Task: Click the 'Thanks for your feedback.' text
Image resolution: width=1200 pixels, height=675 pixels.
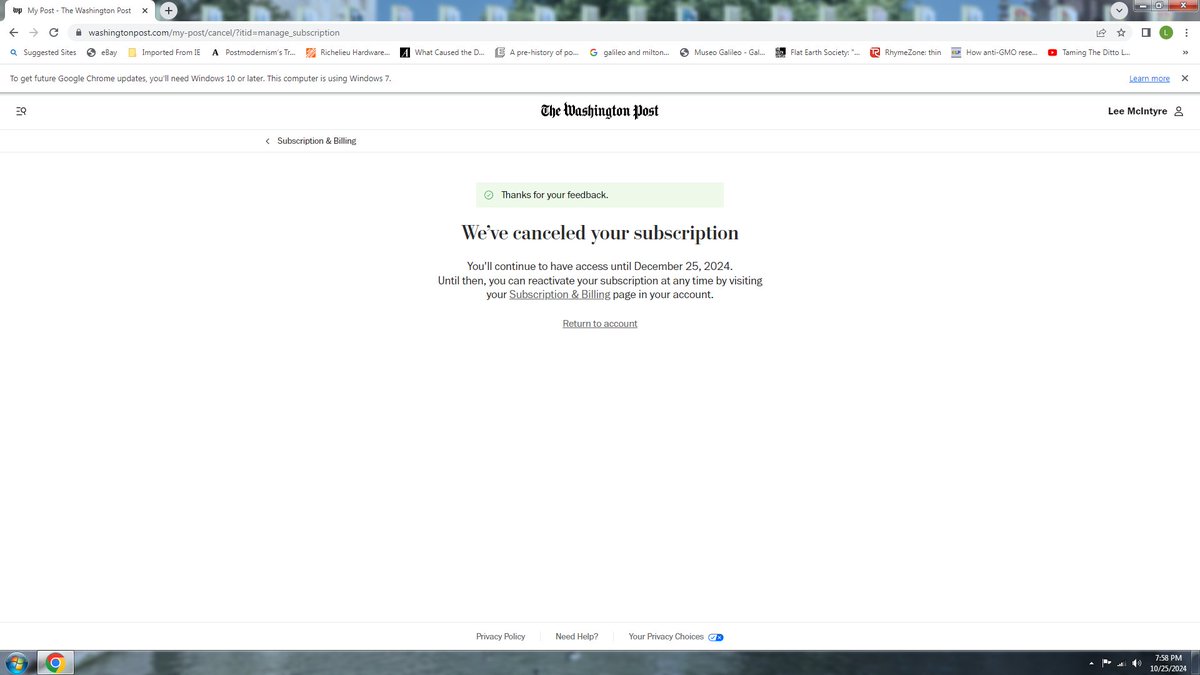Action: pos(554,195)
